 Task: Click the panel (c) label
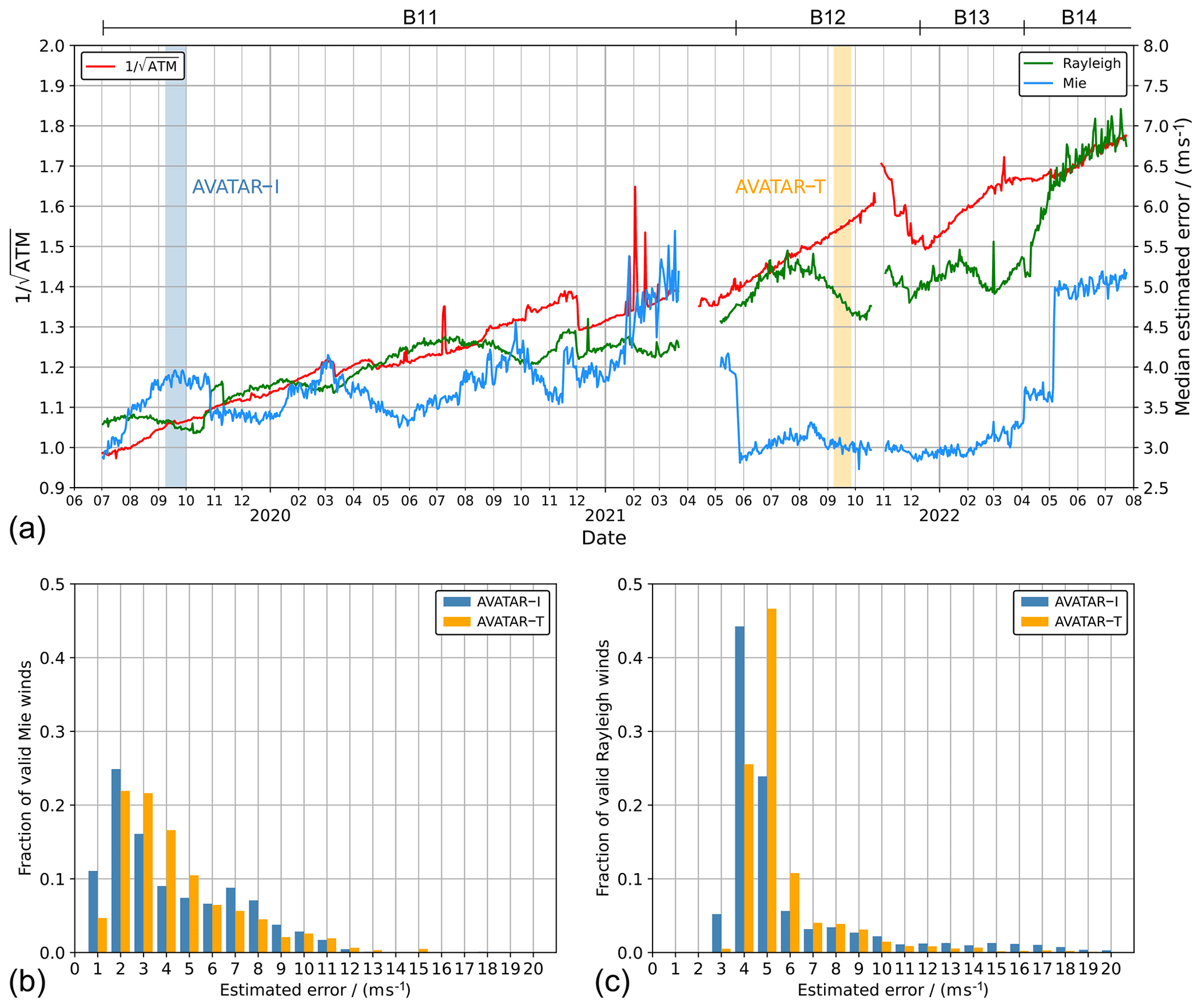tap(612, 982)
